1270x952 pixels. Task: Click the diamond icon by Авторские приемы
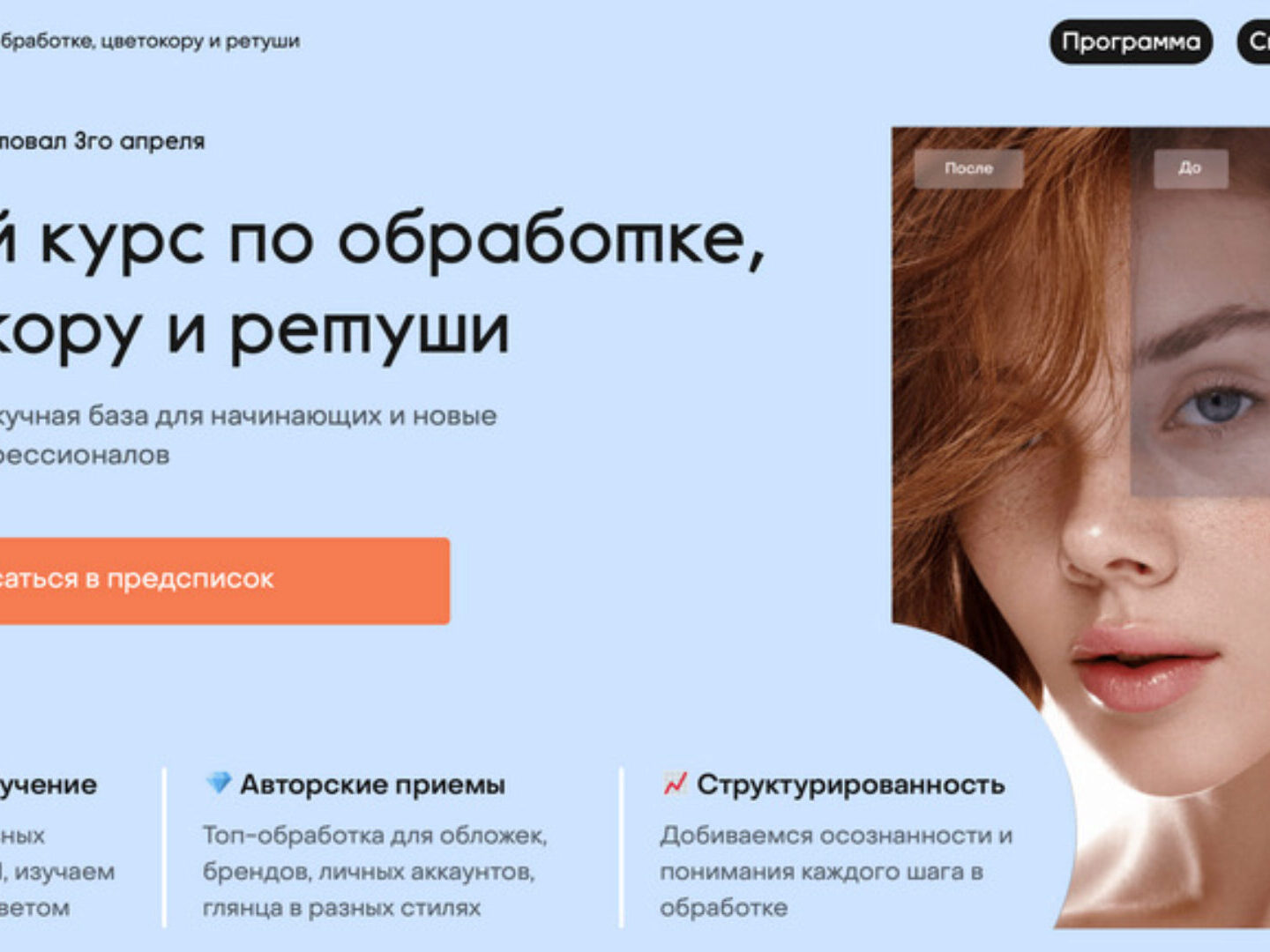click(219, 782)
